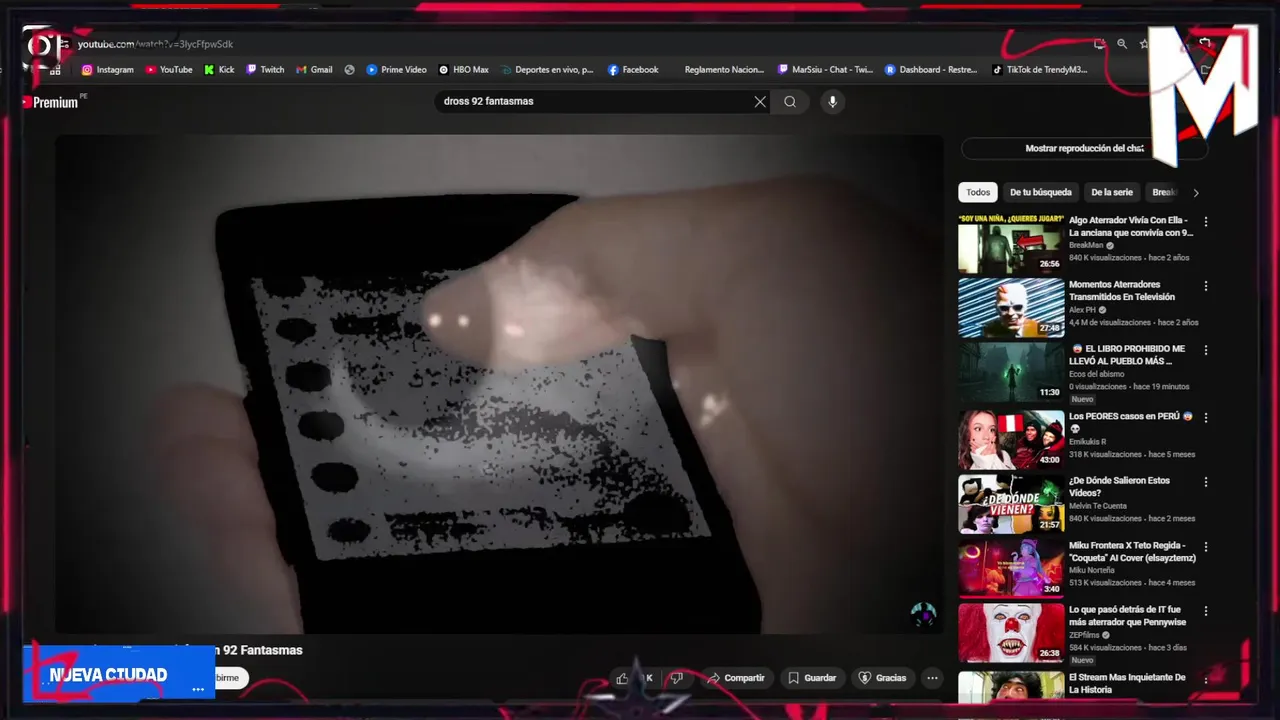Click the Melvin Te Cuenta channel name

point(1097,506)
